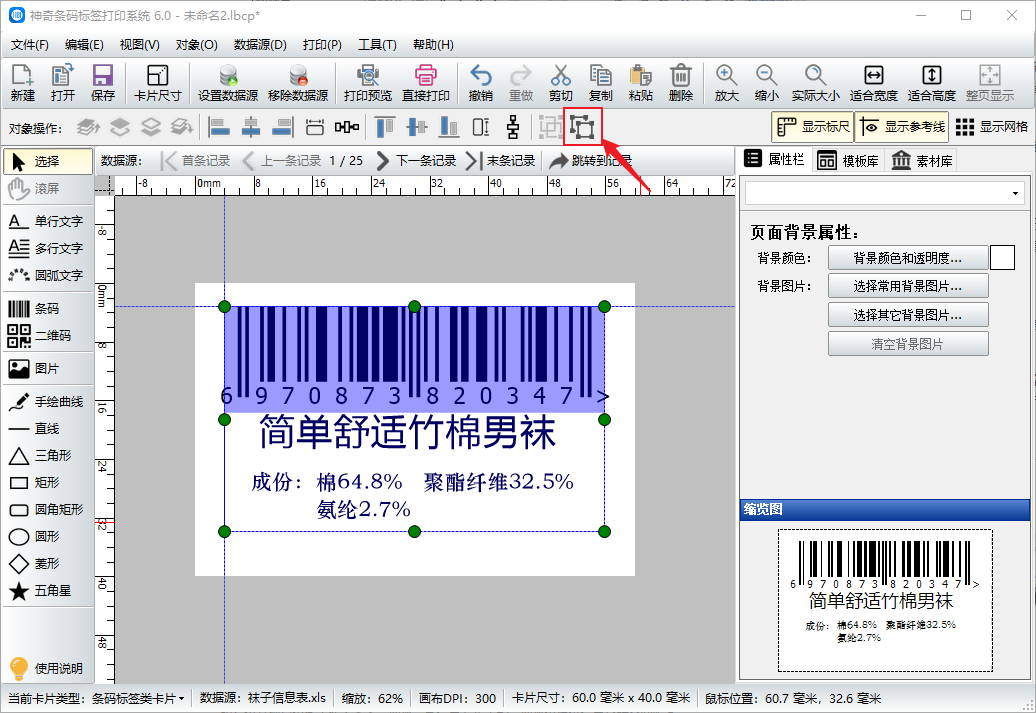The width and height of the screenshot is (1036, 713).
Task: Undo the last action with 撤销
Action: coord(480,83)
